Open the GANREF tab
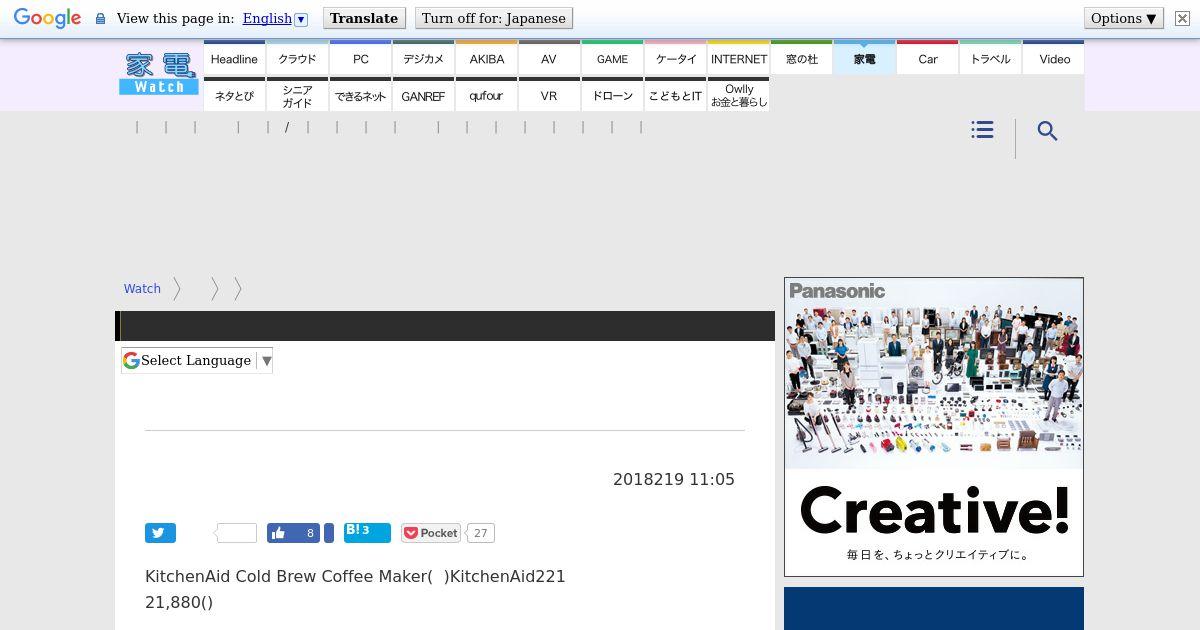Viewport: 1200px width, 630px height. pyautogui.click(x=423, y=95)
